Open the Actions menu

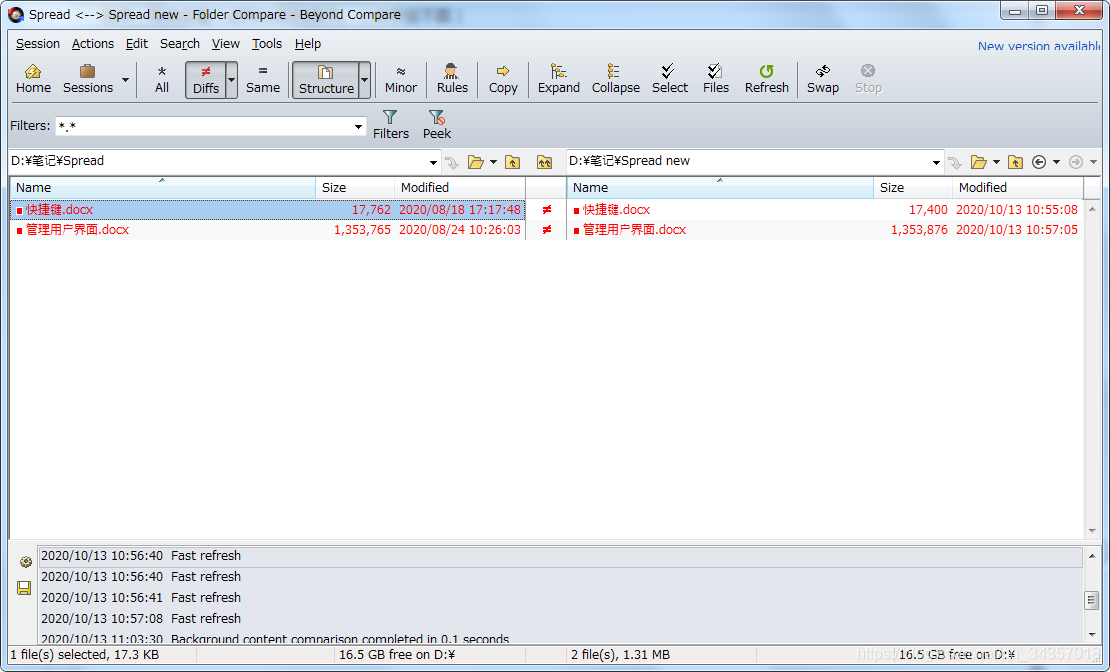point(93,44)
